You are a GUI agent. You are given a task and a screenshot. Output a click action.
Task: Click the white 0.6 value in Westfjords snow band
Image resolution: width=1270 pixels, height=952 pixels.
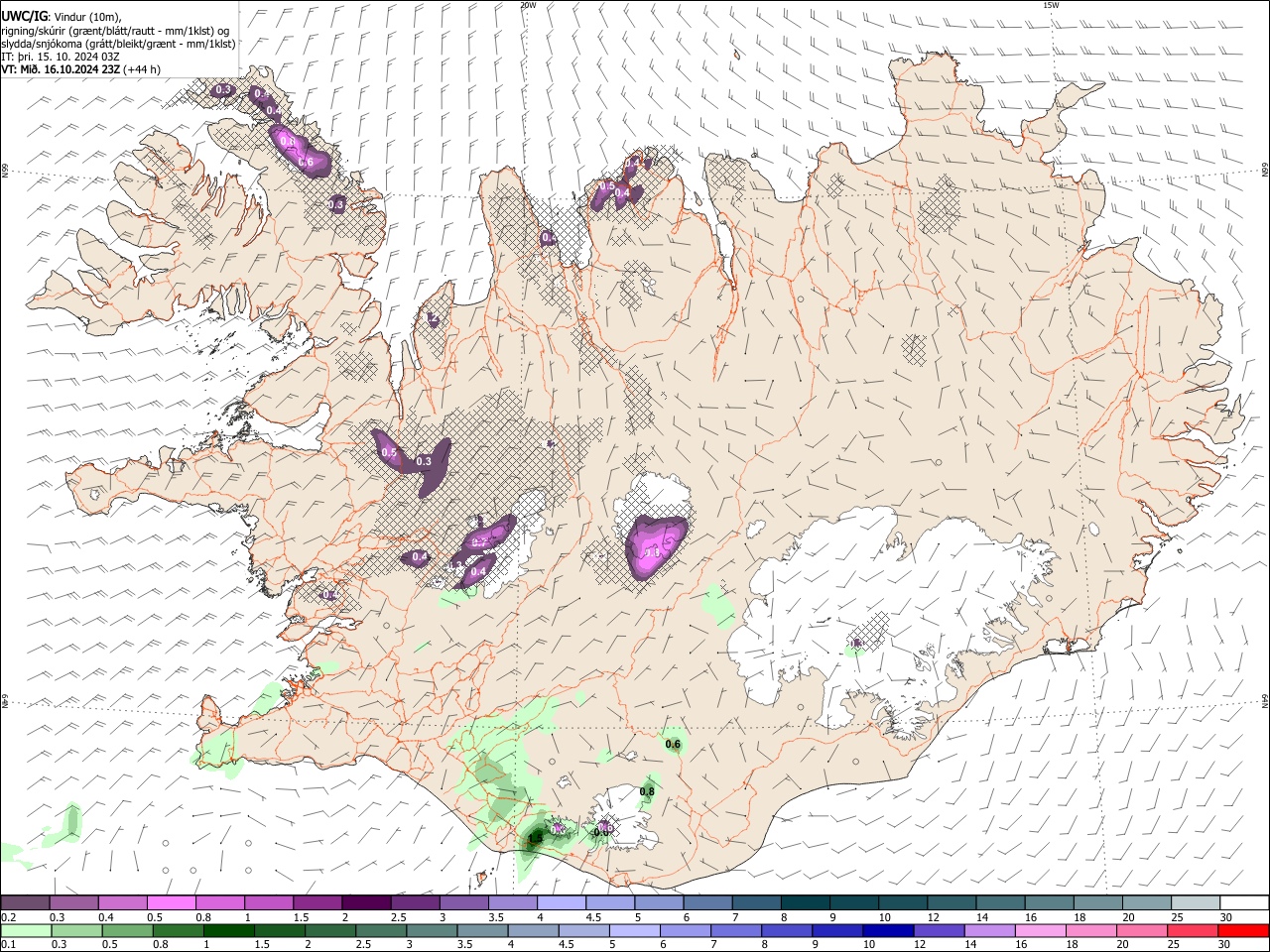coord(307,163)
